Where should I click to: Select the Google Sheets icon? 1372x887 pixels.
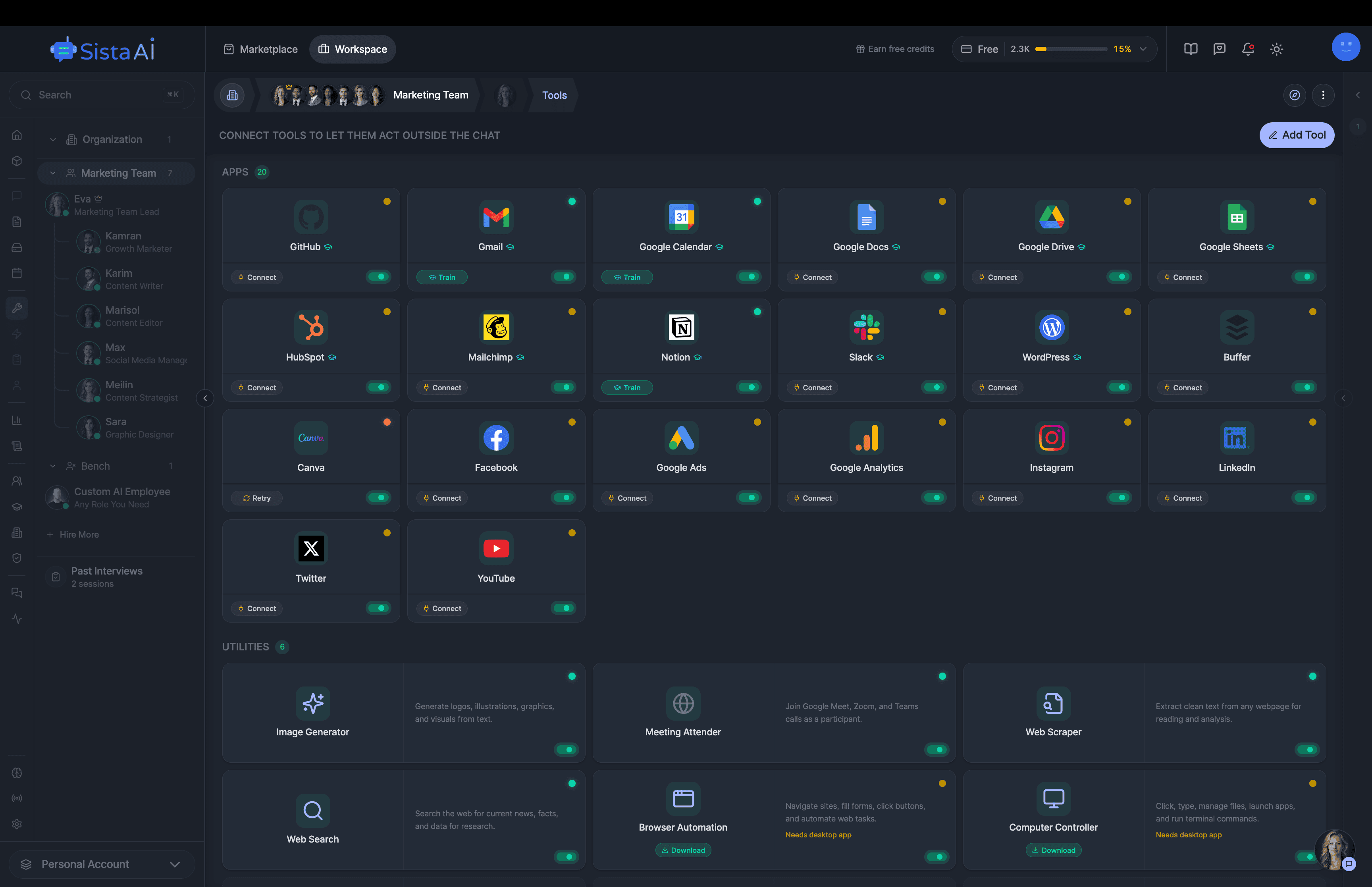1237,217
